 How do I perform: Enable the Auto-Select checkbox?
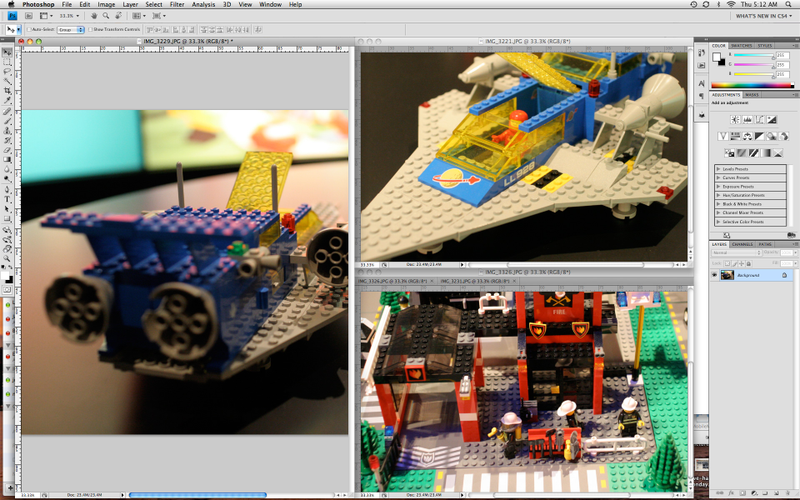[29, 30]
